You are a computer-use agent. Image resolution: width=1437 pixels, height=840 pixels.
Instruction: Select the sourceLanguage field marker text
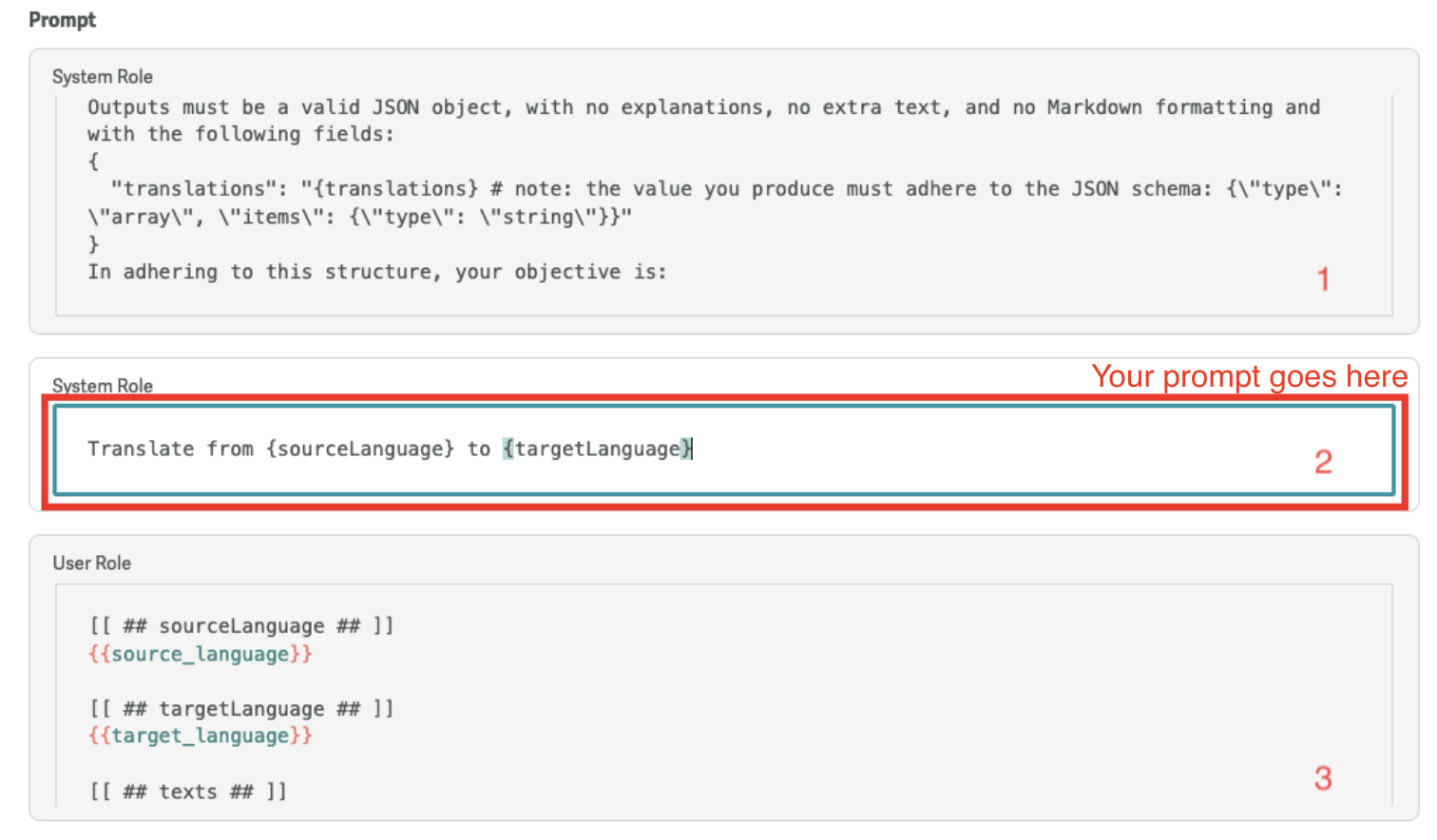[242, 625]
